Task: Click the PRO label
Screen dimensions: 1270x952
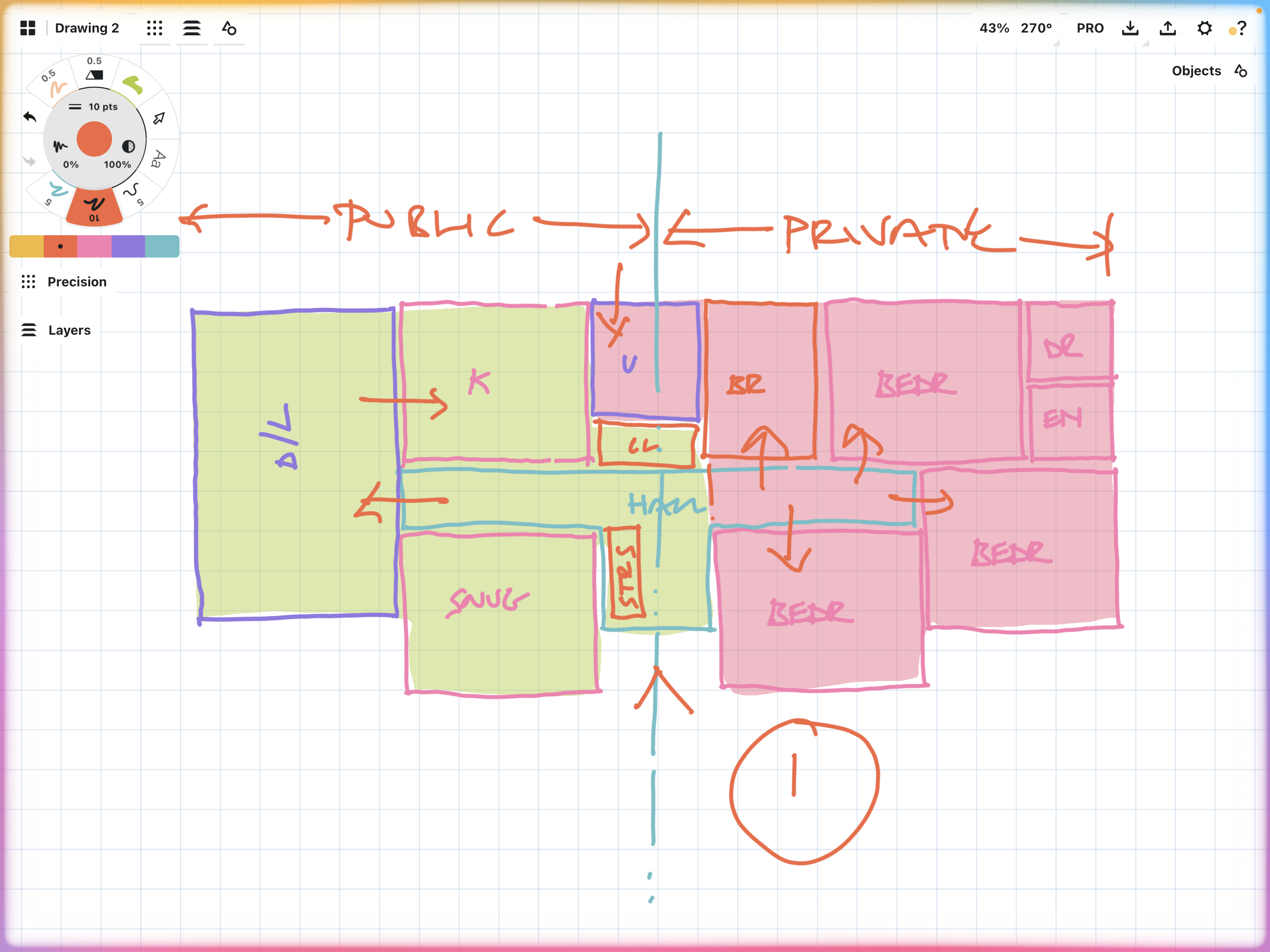Action: pos(1090,28)
